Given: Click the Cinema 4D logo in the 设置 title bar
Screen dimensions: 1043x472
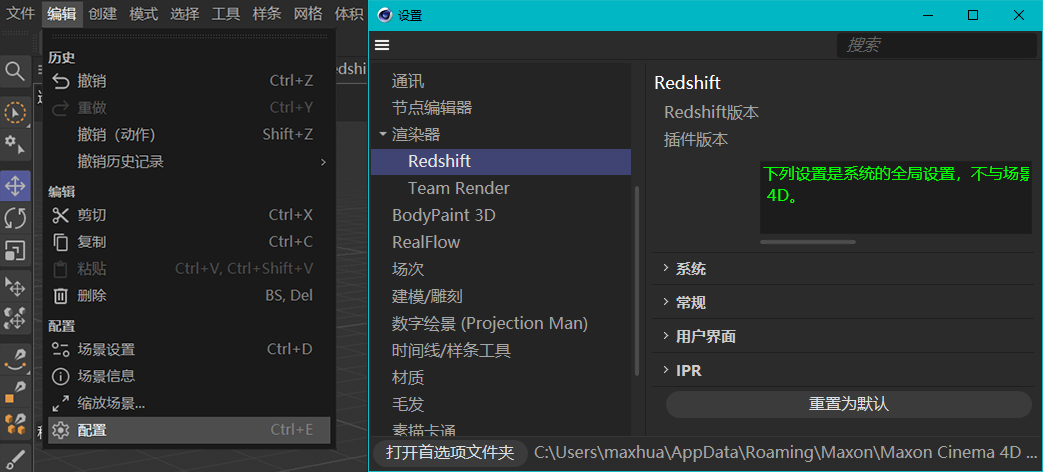Looking at the screenshot, I should click(384, 15).
